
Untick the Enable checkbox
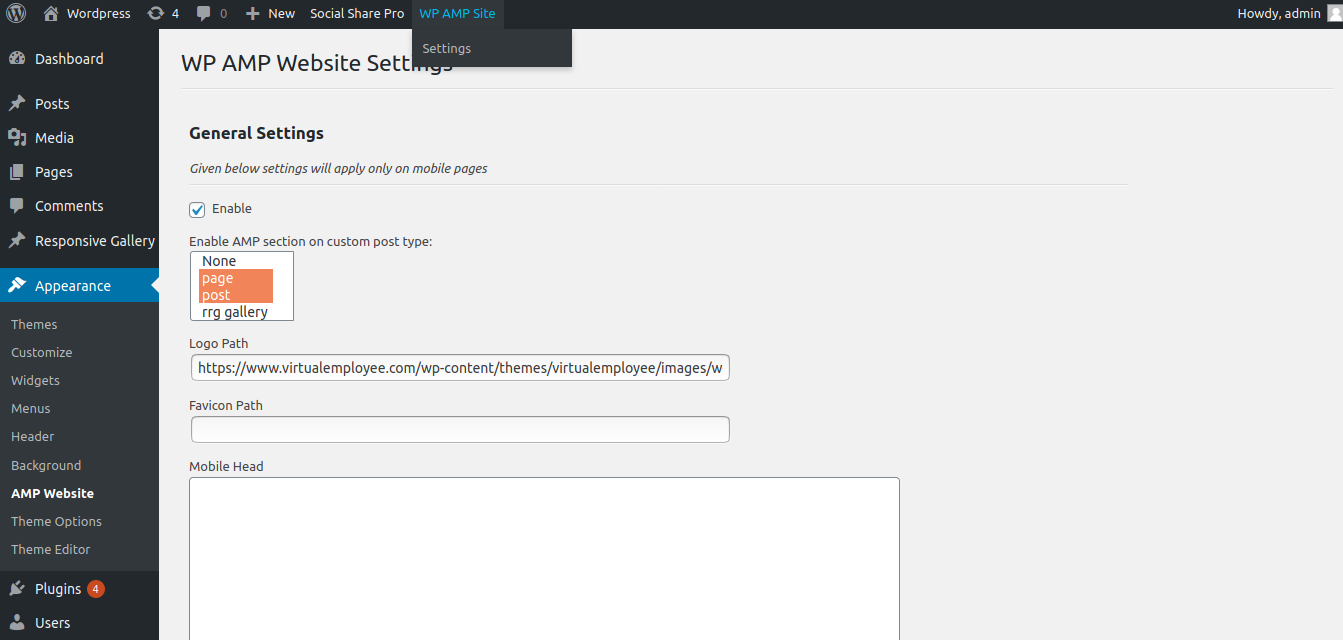coord(197,209)
